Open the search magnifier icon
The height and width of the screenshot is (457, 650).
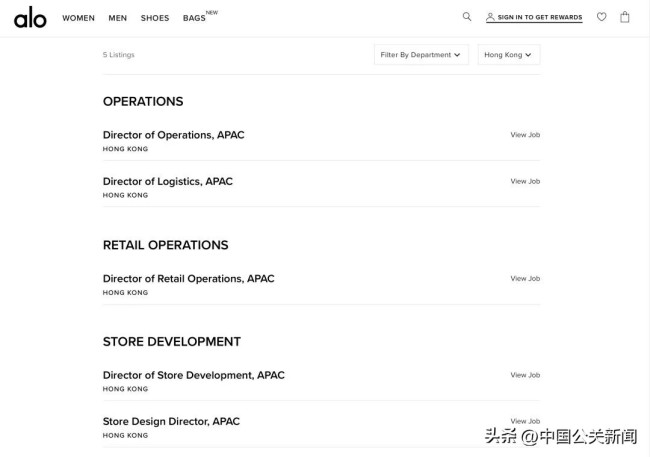(467, 17)
